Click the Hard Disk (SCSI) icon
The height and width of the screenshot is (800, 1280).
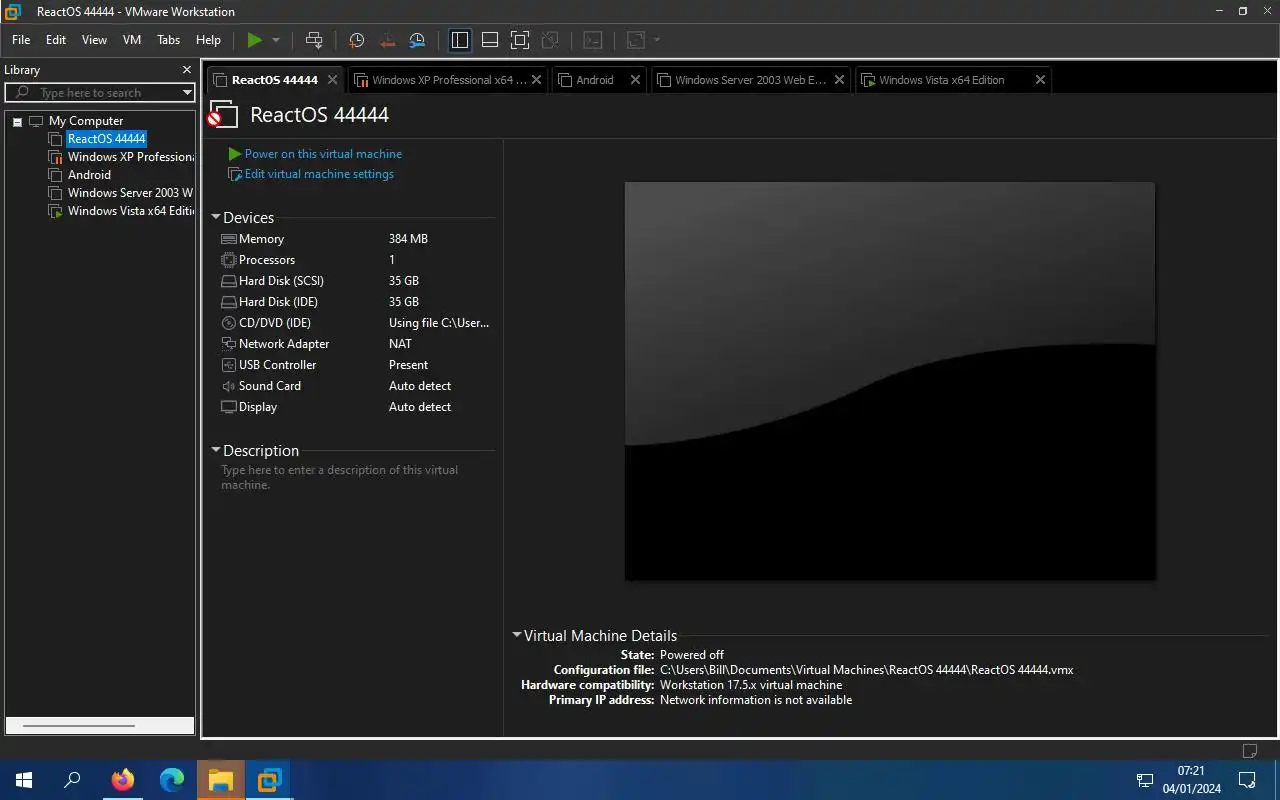point(229,281)
